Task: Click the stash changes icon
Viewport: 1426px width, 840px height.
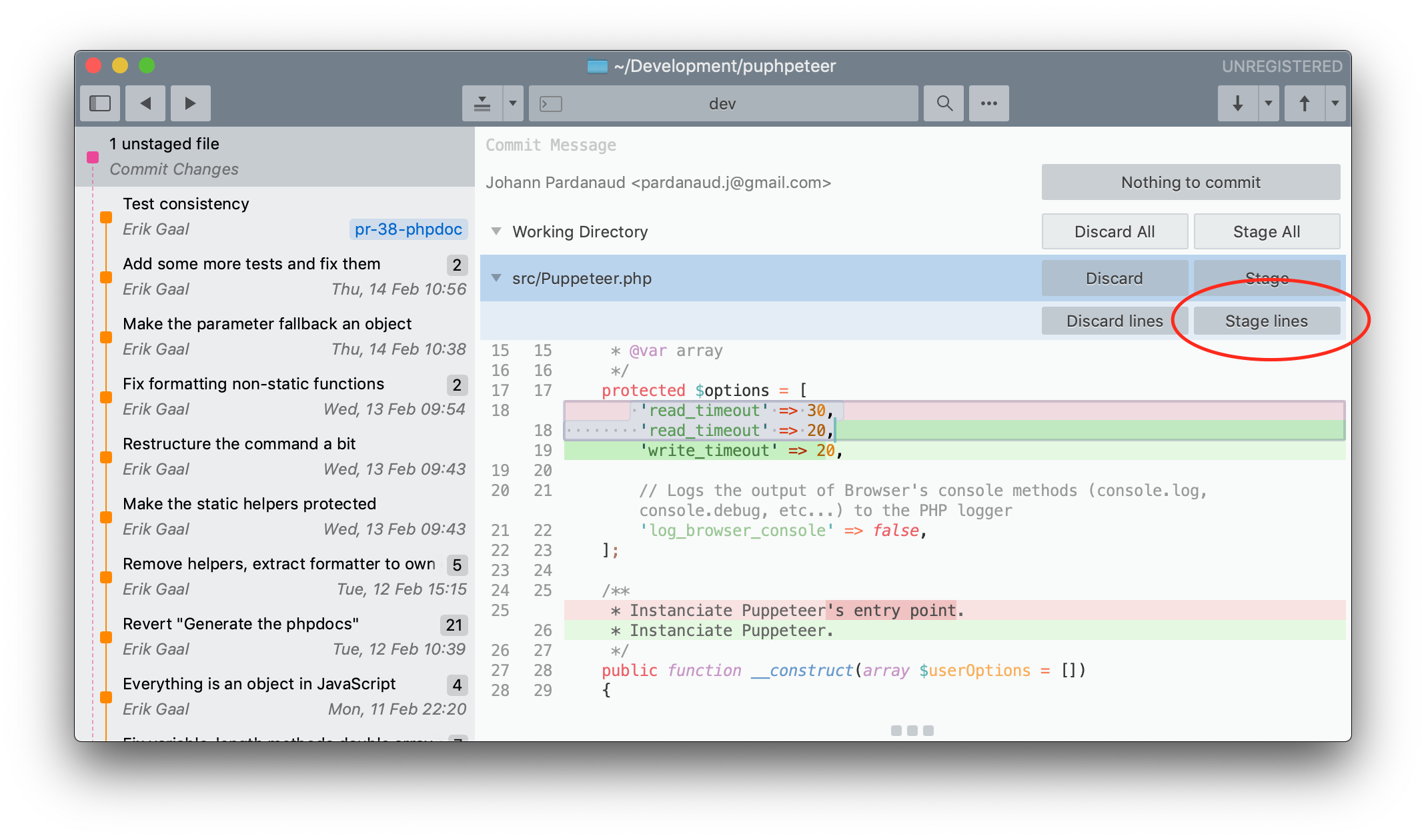Action: pos(482,103)
